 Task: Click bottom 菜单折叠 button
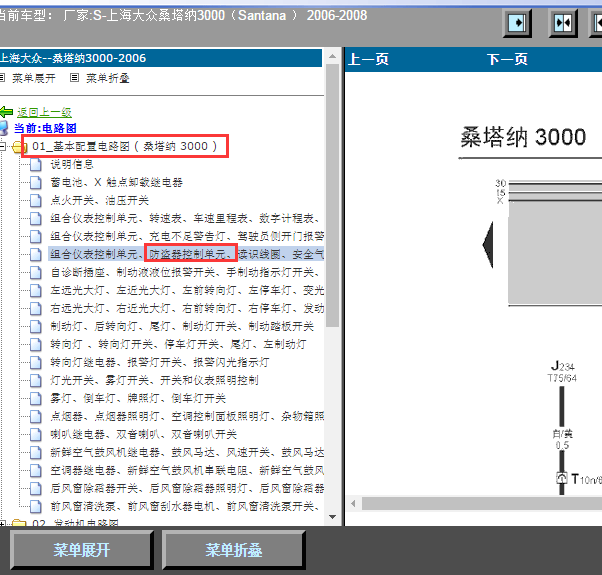click(x=234, y=550)
